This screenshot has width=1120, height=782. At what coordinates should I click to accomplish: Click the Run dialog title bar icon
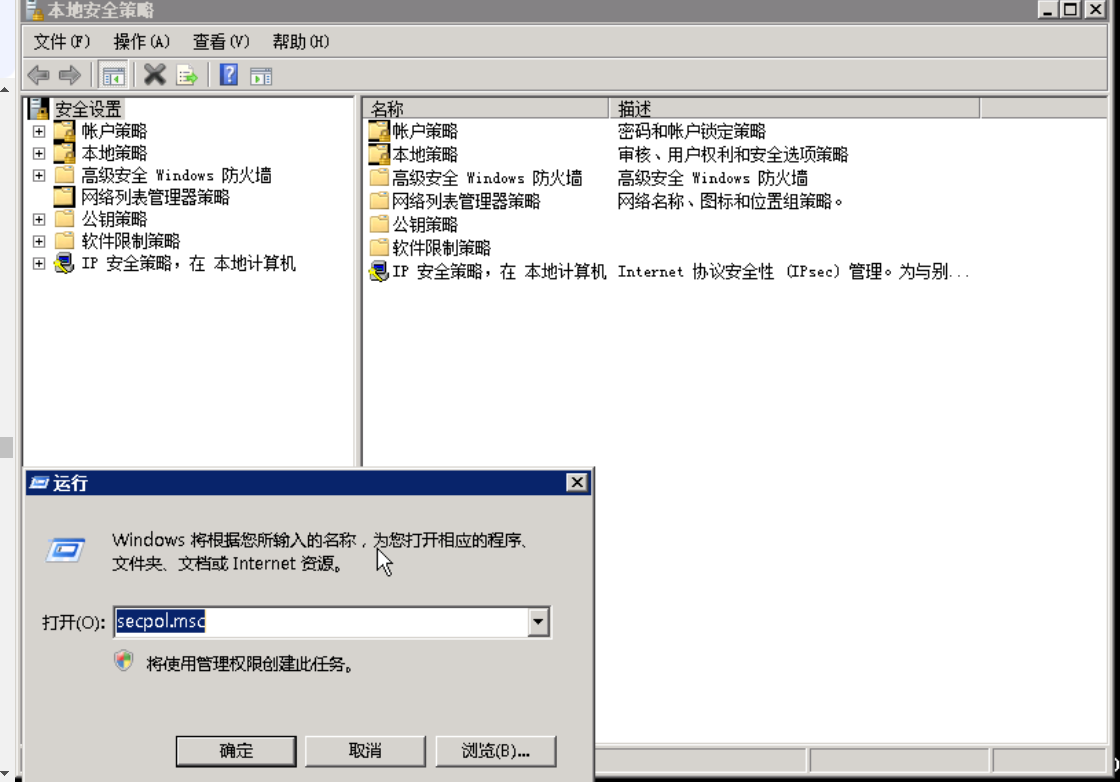point(39,483)
